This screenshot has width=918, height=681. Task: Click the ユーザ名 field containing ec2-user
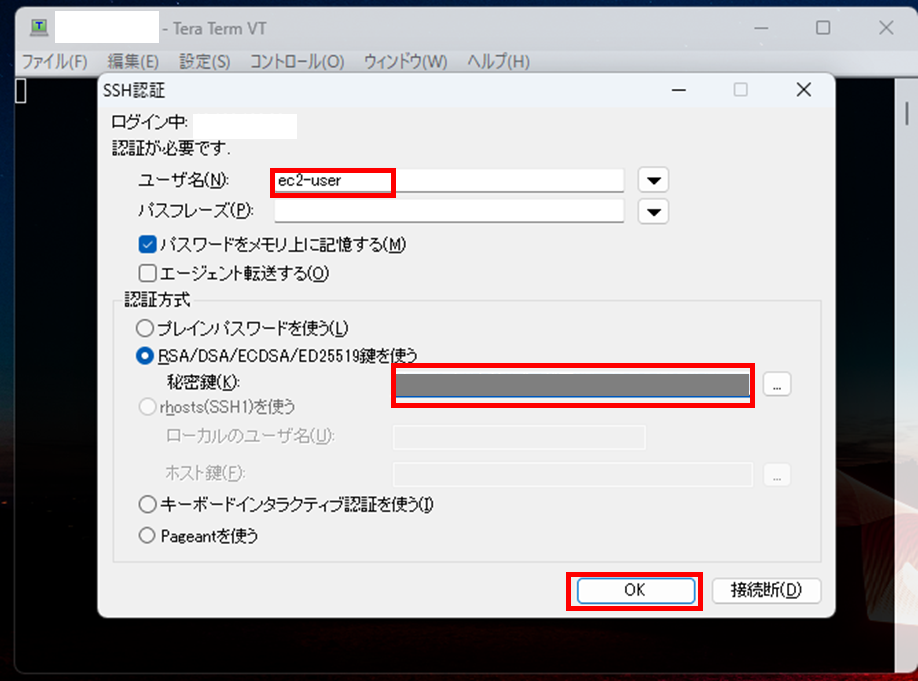tap(448, 180)
